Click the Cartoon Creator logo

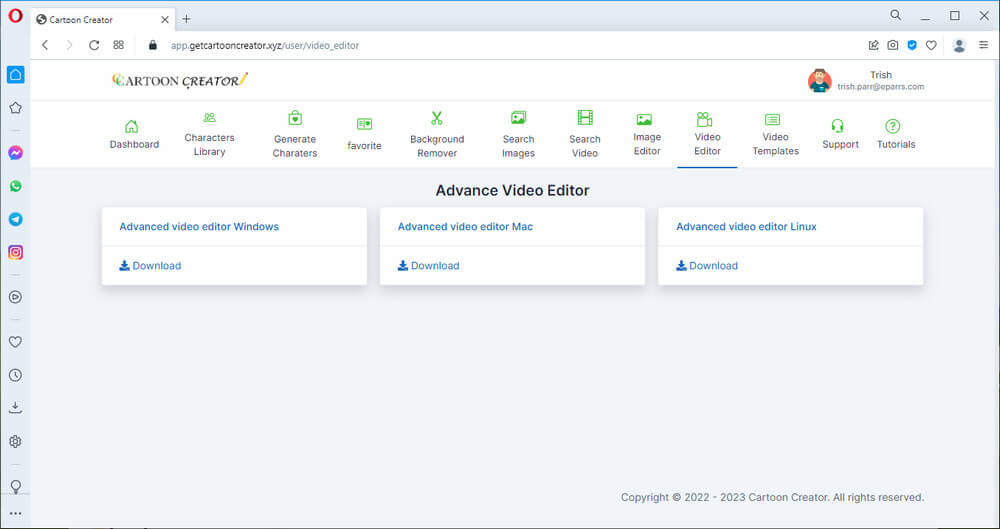pyautogui.click(x=180, y=80)
